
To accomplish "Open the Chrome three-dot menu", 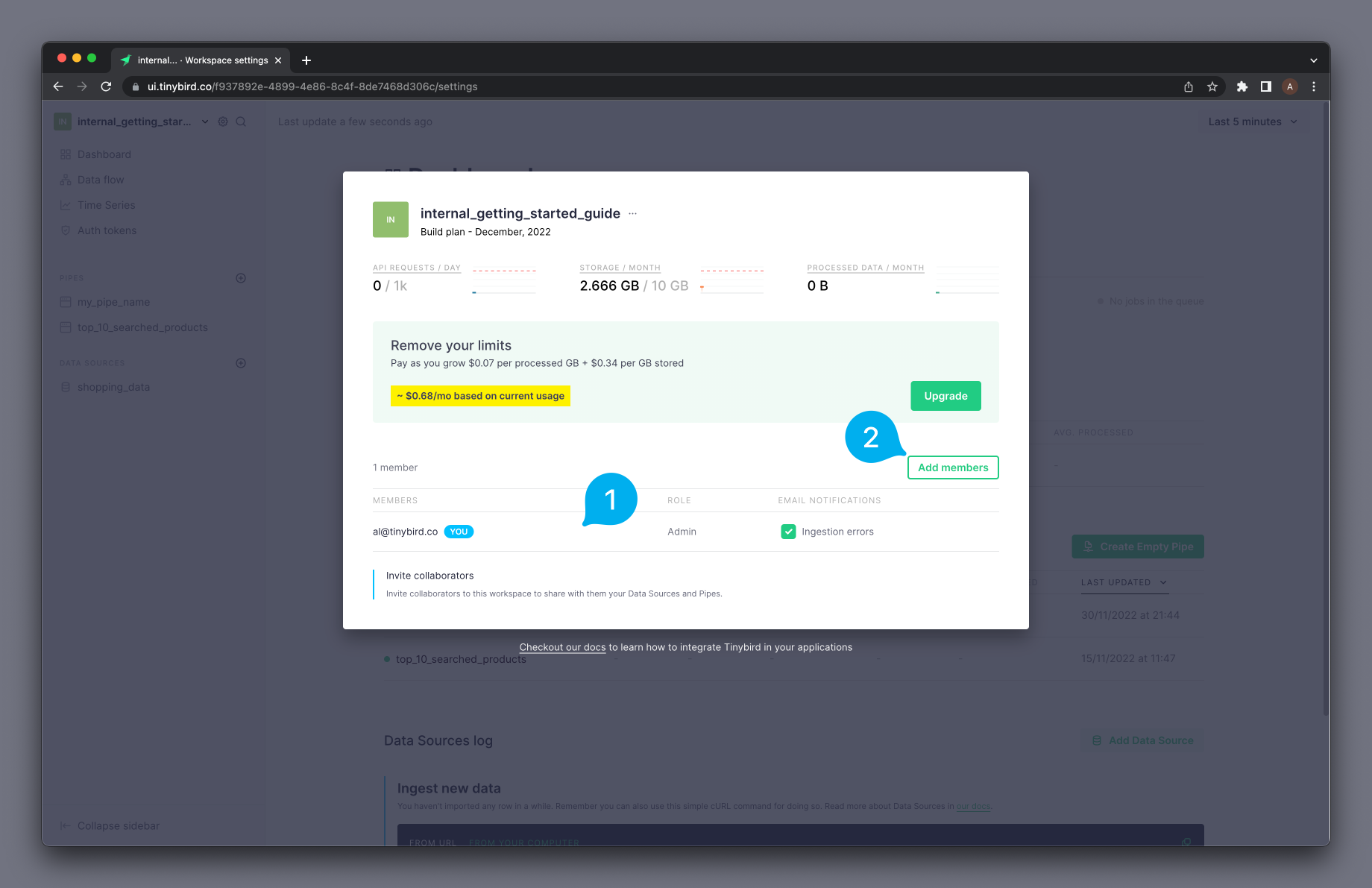I will 1314,86.
